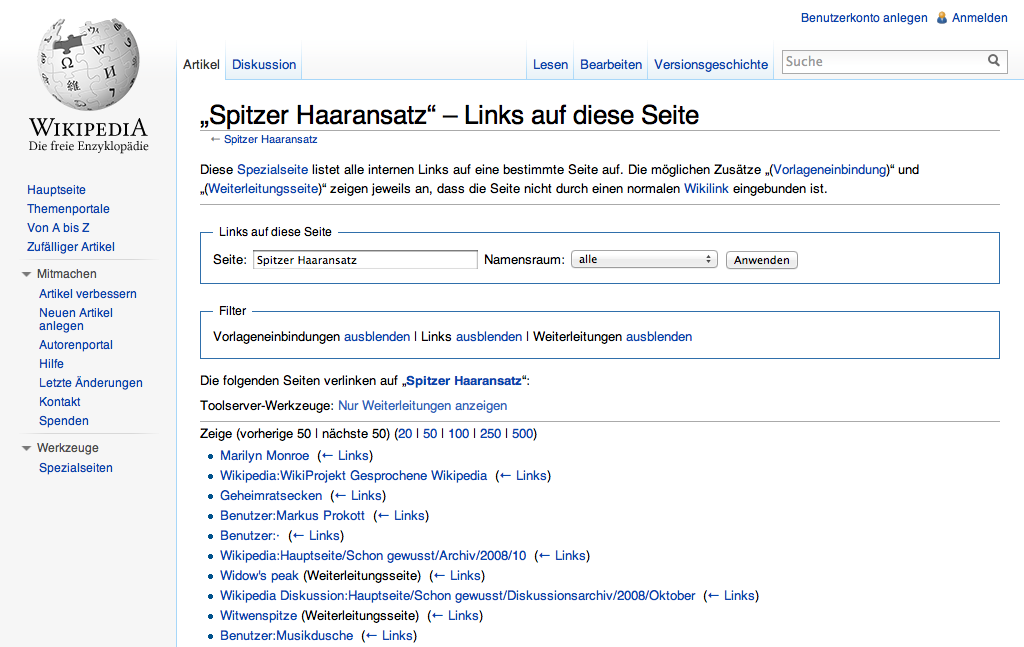
Task: Open Letzte Änderungen
Action: [91, 383]
